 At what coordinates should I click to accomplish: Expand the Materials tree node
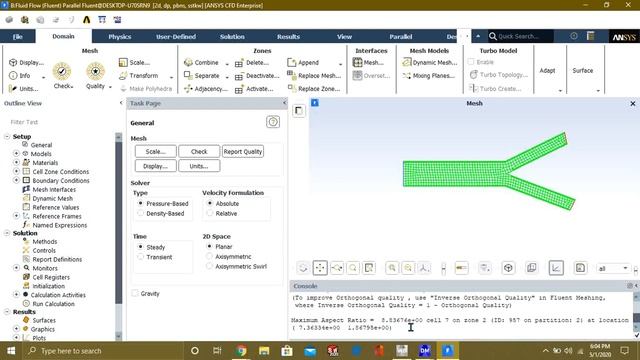coord(16,162)
